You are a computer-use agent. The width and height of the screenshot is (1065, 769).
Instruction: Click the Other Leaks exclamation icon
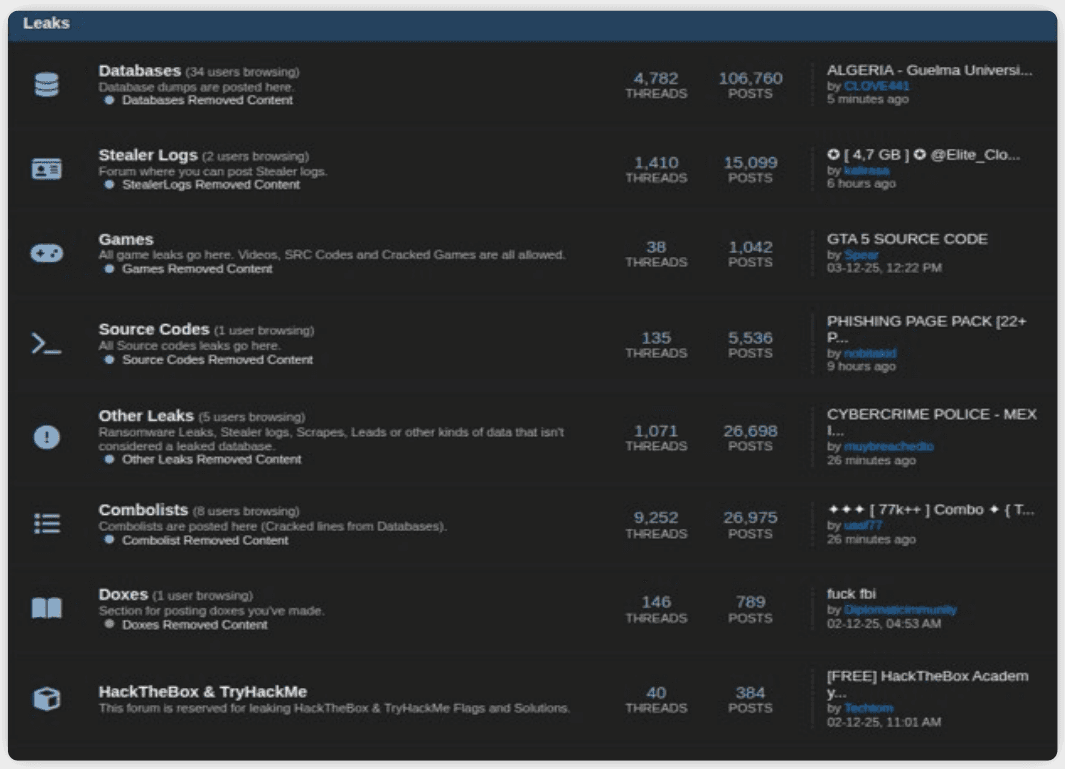(x=46, y=437)
